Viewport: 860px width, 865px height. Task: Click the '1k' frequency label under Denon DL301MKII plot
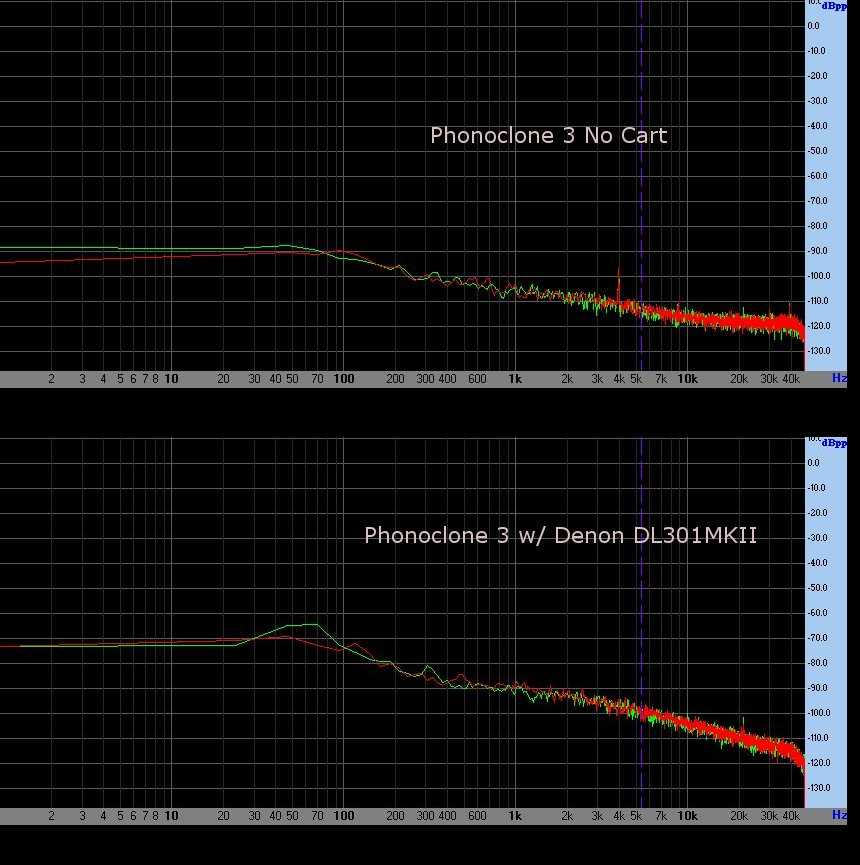[515, 816]
